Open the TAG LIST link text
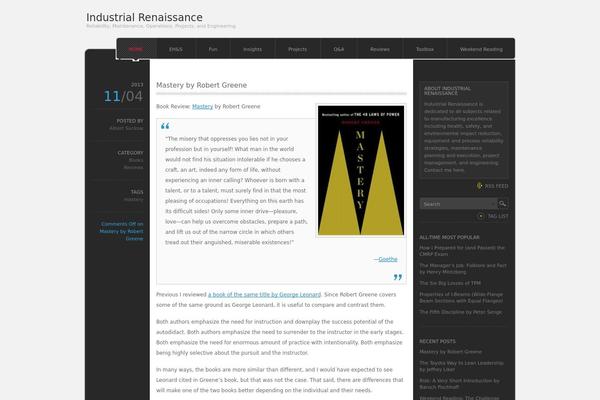This screenshot has height=400, width=600. pos(498,216)
